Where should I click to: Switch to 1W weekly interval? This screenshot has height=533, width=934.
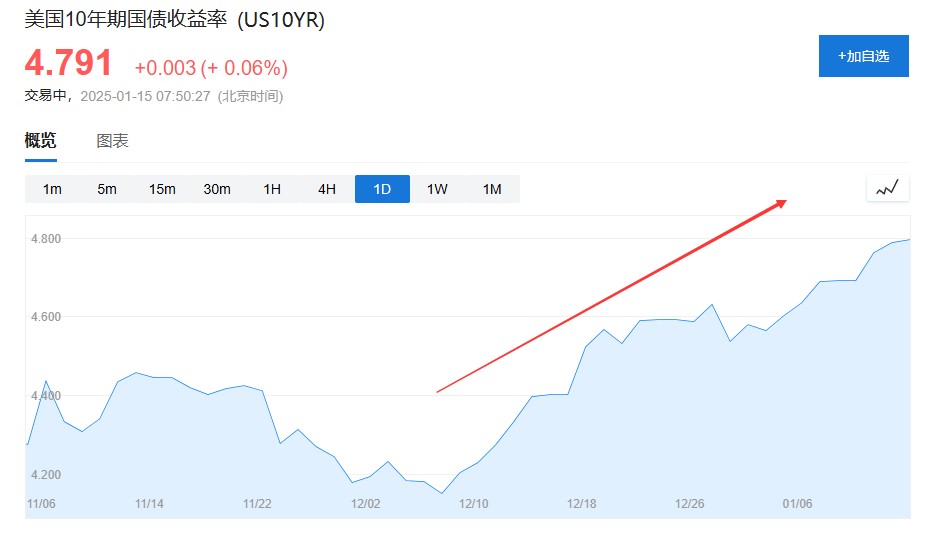point(437,189)
